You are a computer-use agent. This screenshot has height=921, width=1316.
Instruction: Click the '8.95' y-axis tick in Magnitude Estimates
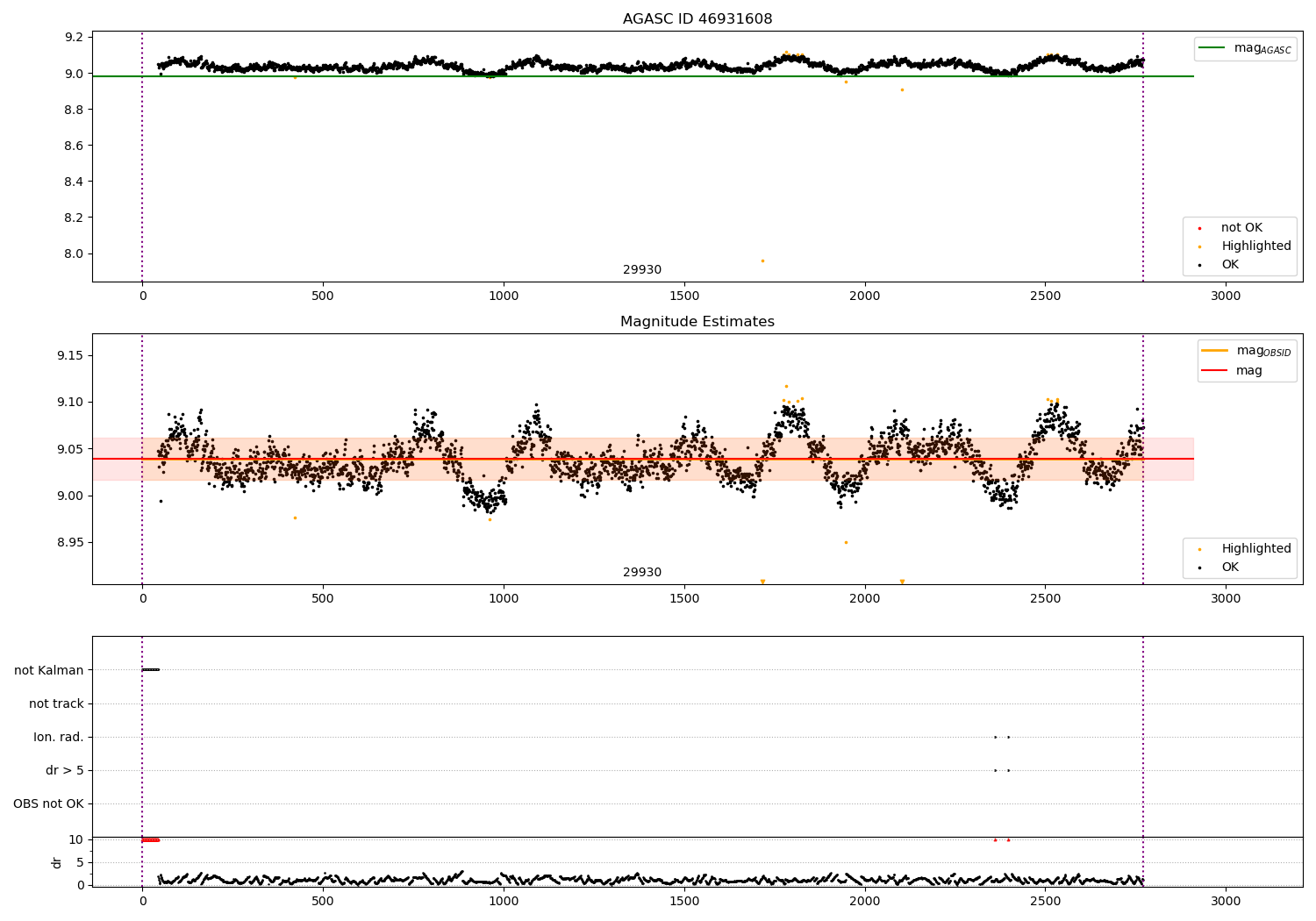pos(70,543)
